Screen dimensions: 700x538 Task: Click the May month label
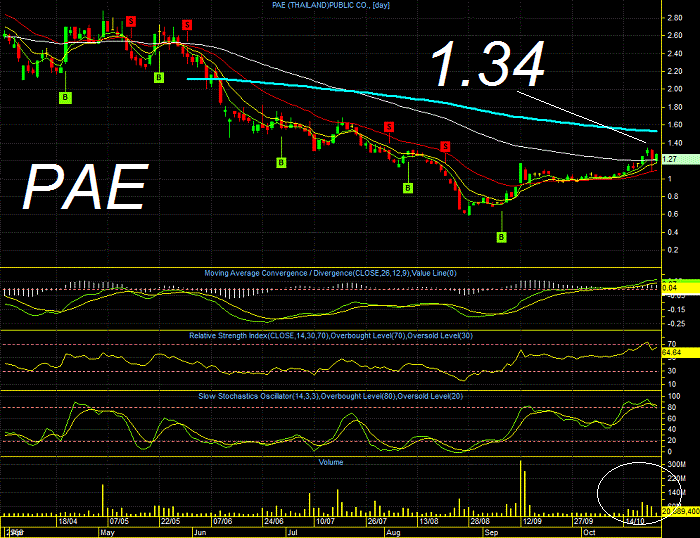coord(107,532)
